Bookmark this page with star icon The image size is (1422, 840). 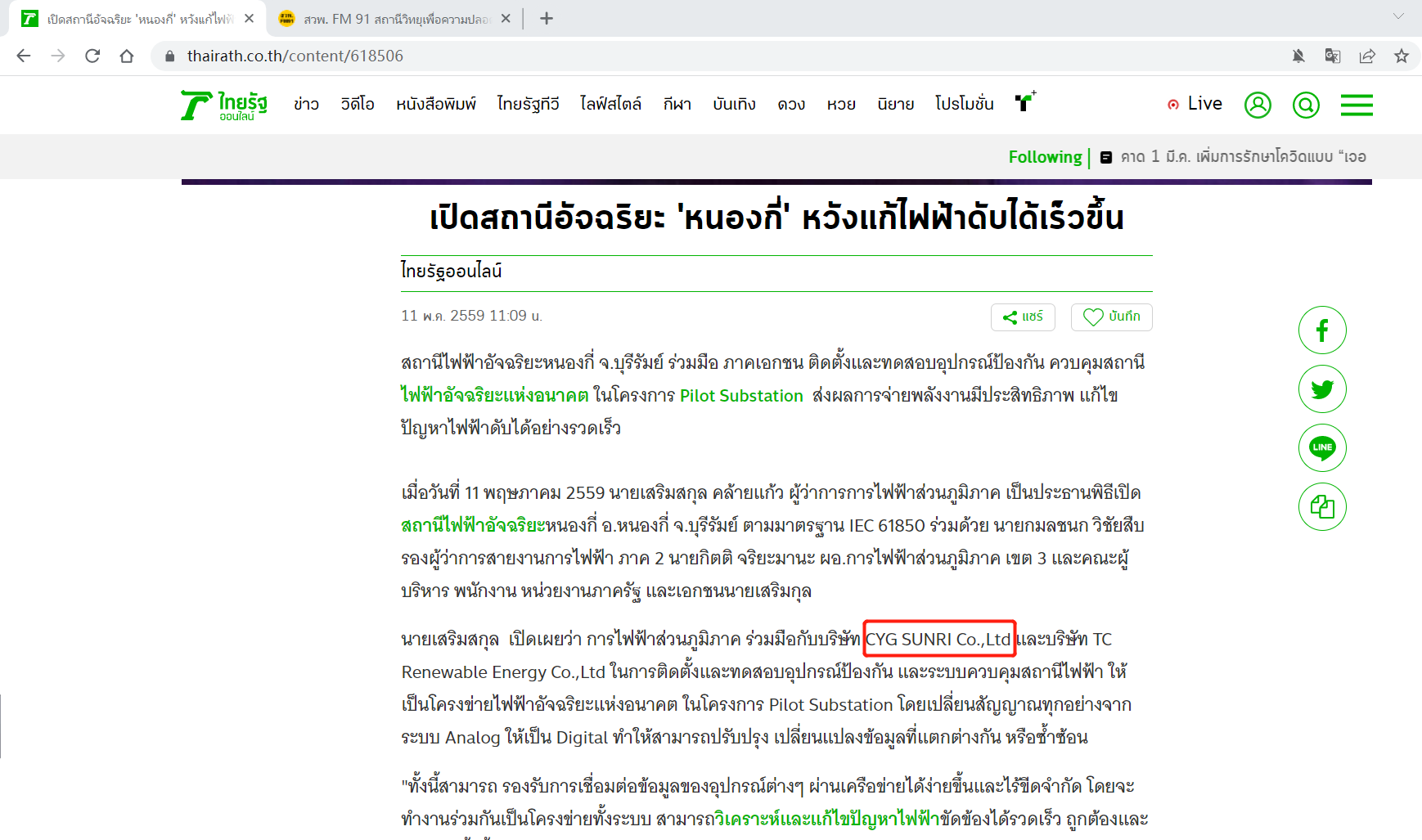[x=1402, y=56]
